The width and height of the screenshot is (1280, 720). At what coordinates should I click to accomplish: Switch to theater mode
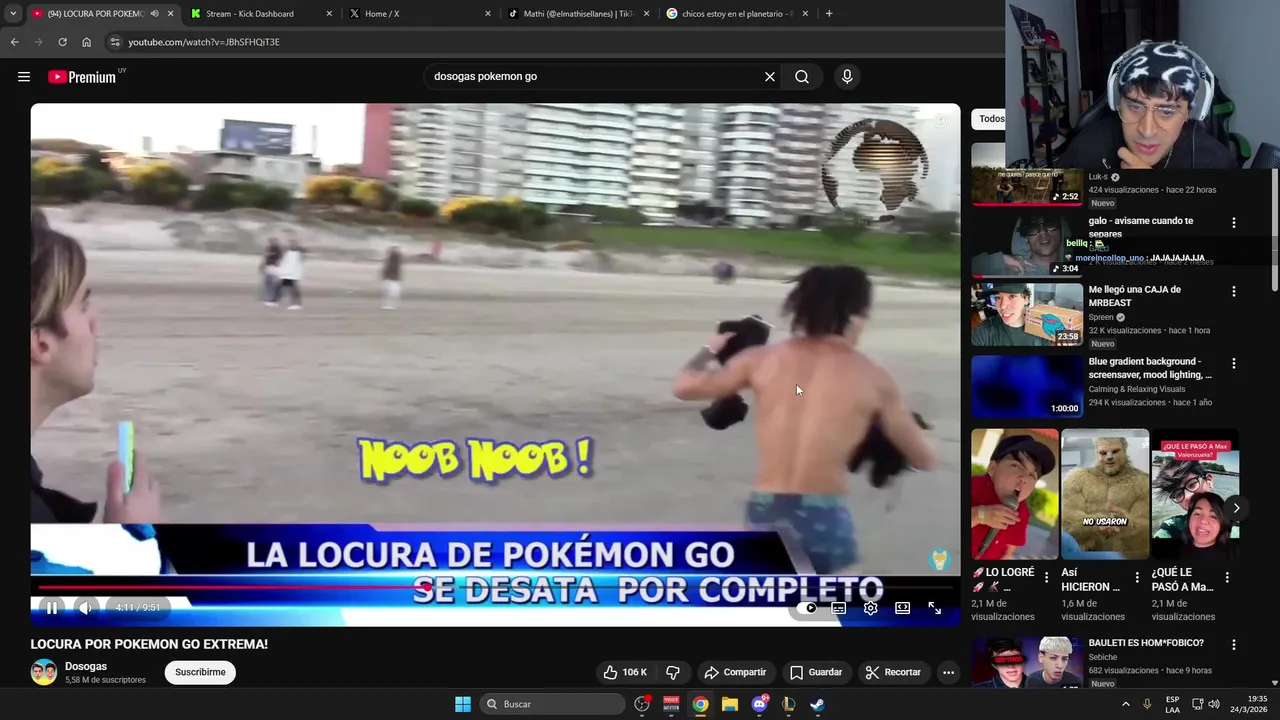902,608
